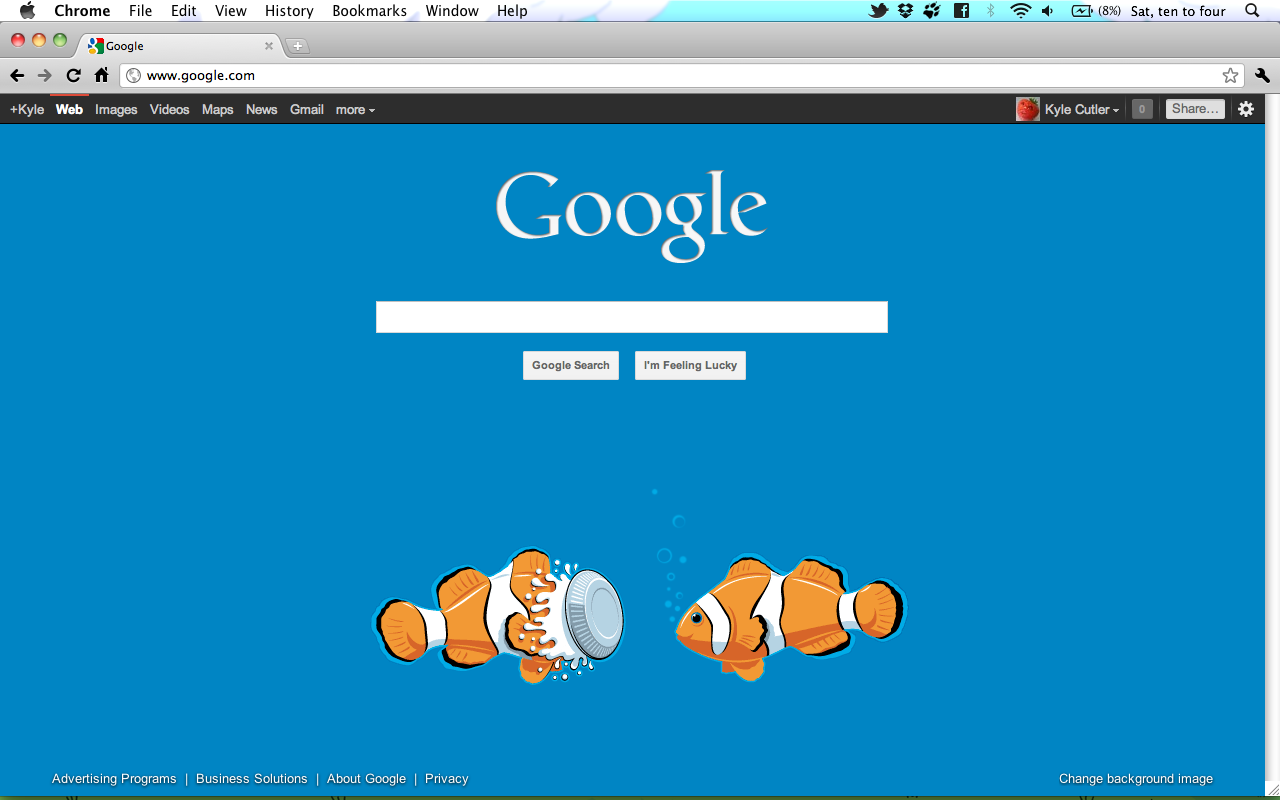Click the Dropbox menu bar icon
The width and height of the screenshot is (1280, 800).
pyautogui.click(x=906, y=11)
